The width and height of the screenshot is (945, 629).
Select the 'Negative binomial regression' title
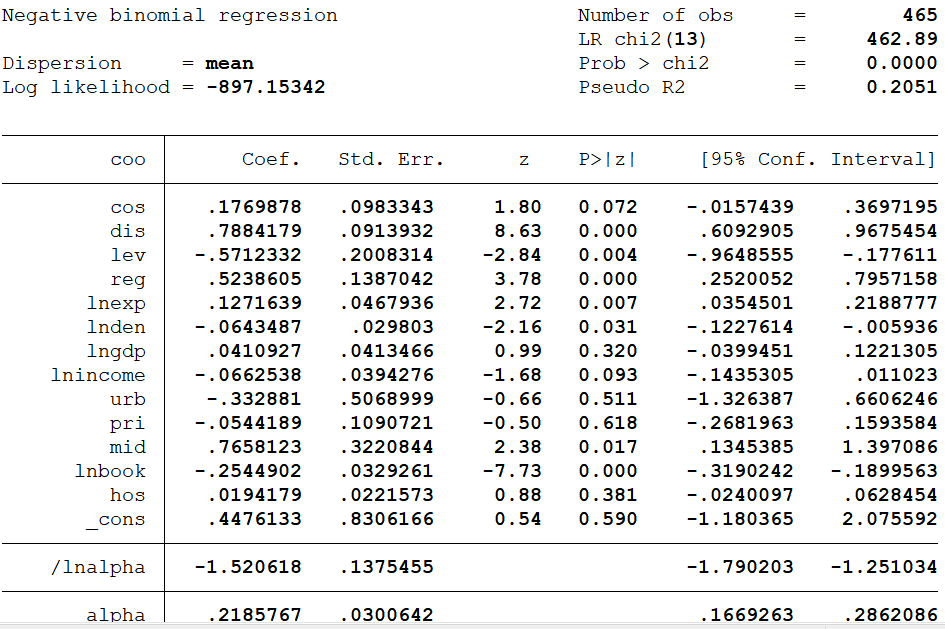pos(170,15)
